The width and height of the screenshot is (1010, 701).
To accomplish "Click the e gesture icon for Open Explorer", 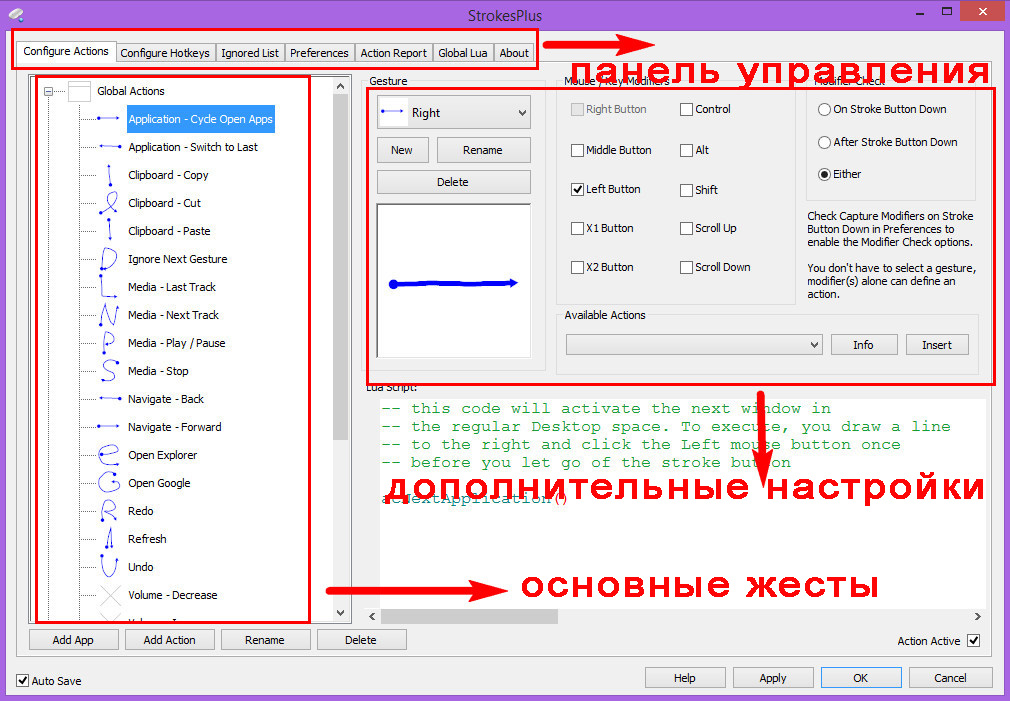I will pyautogui.click(x=109, y=455).
